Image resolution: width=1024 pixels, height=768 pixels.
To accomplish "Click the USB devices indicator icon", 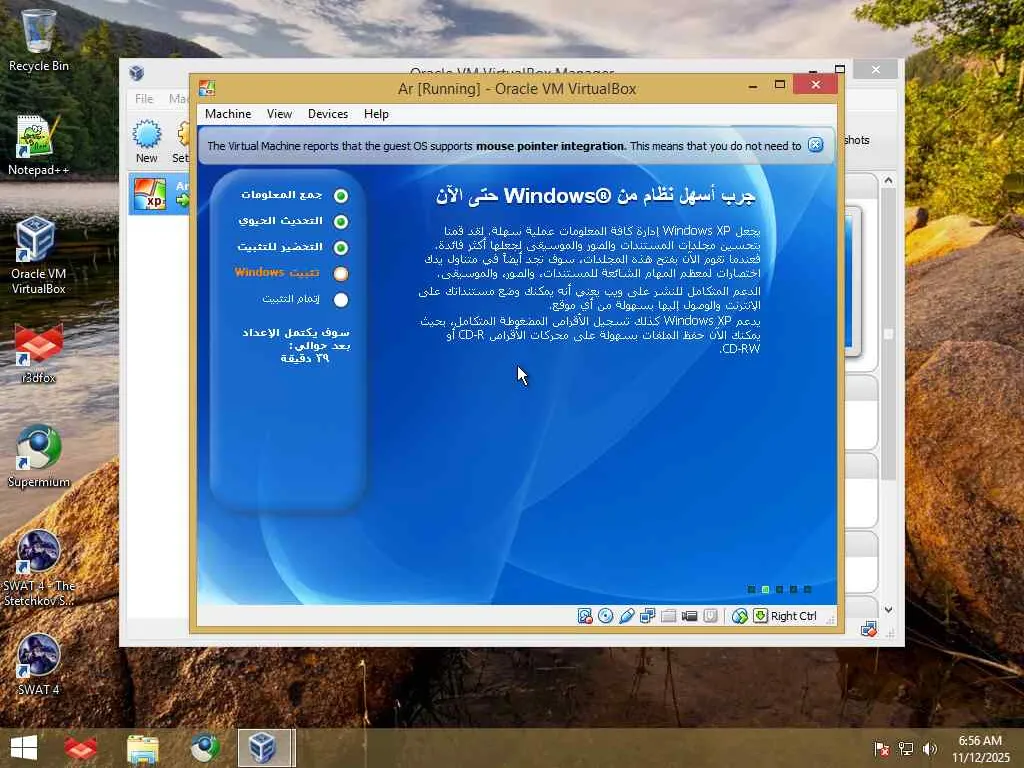I will coord(626,616).
